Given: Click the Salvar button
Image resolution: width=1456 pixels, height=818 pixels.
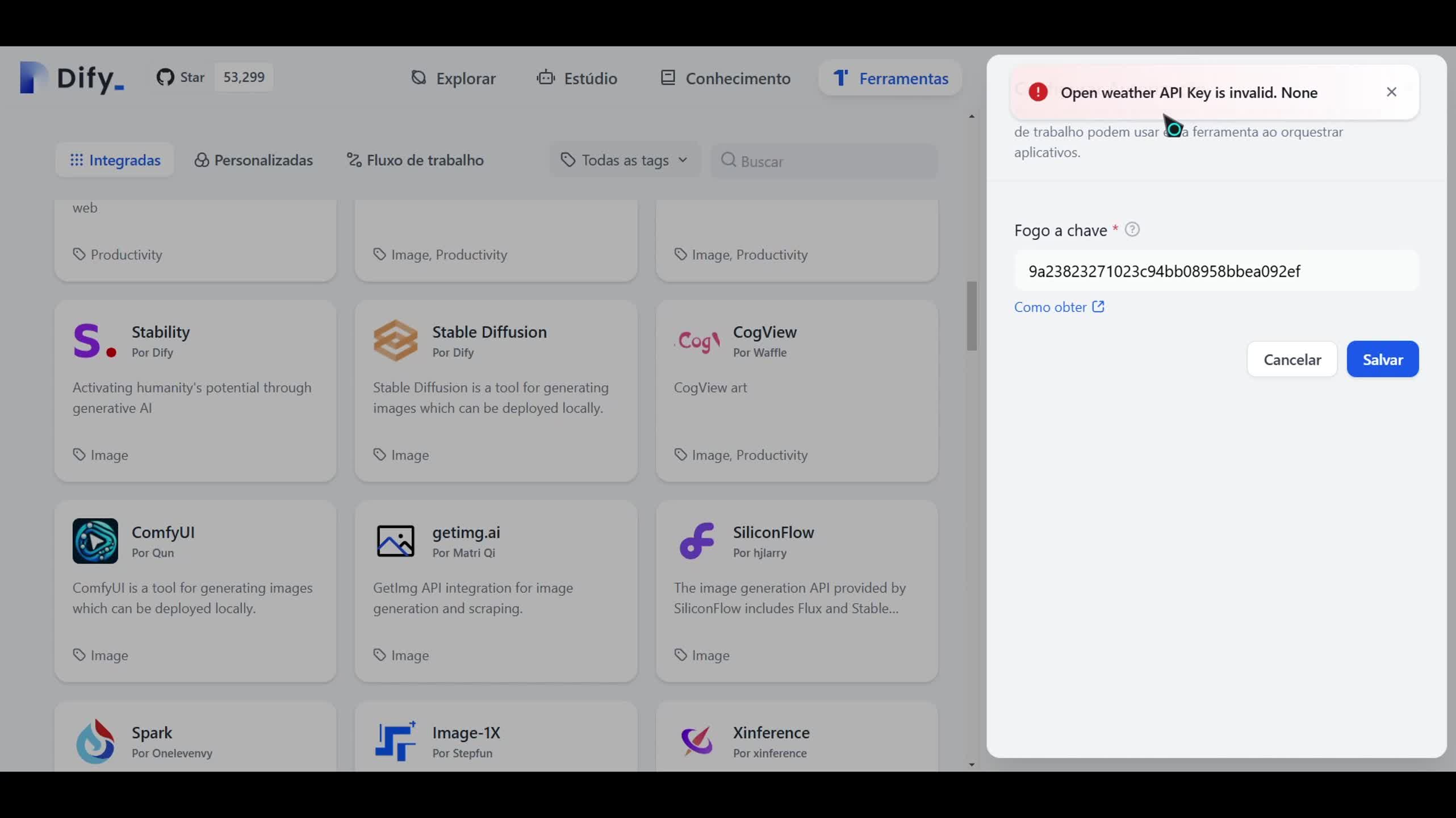Looking at the screenshot, I should (x=1382, y=359).
